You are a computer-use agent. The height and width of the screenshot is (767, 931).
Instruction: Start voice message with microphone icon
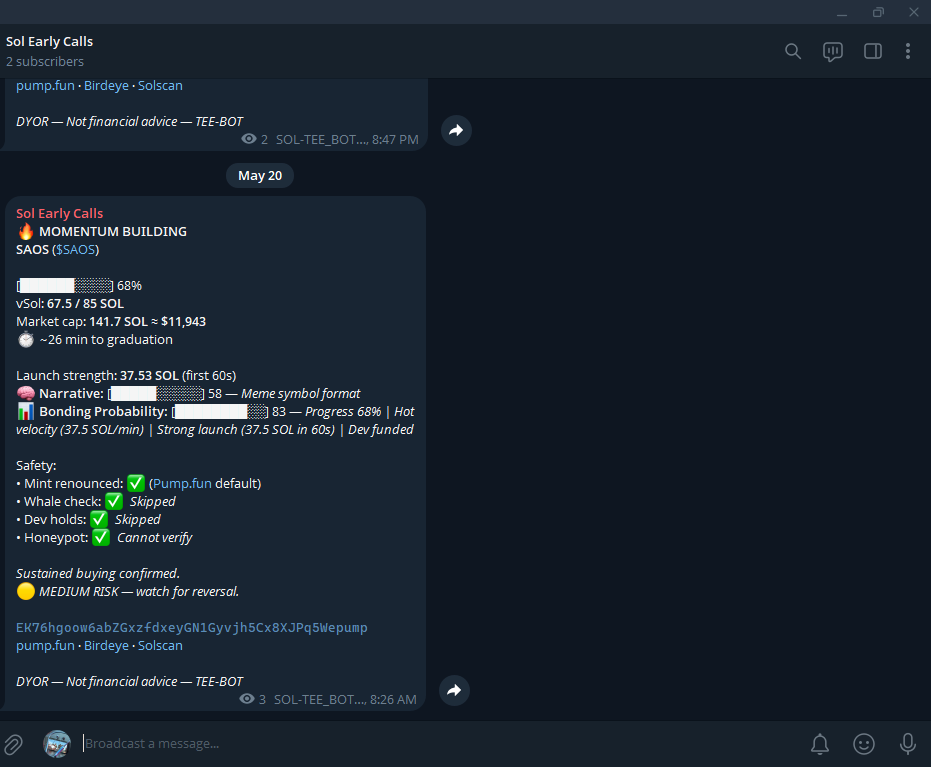(x=908, y=744)
